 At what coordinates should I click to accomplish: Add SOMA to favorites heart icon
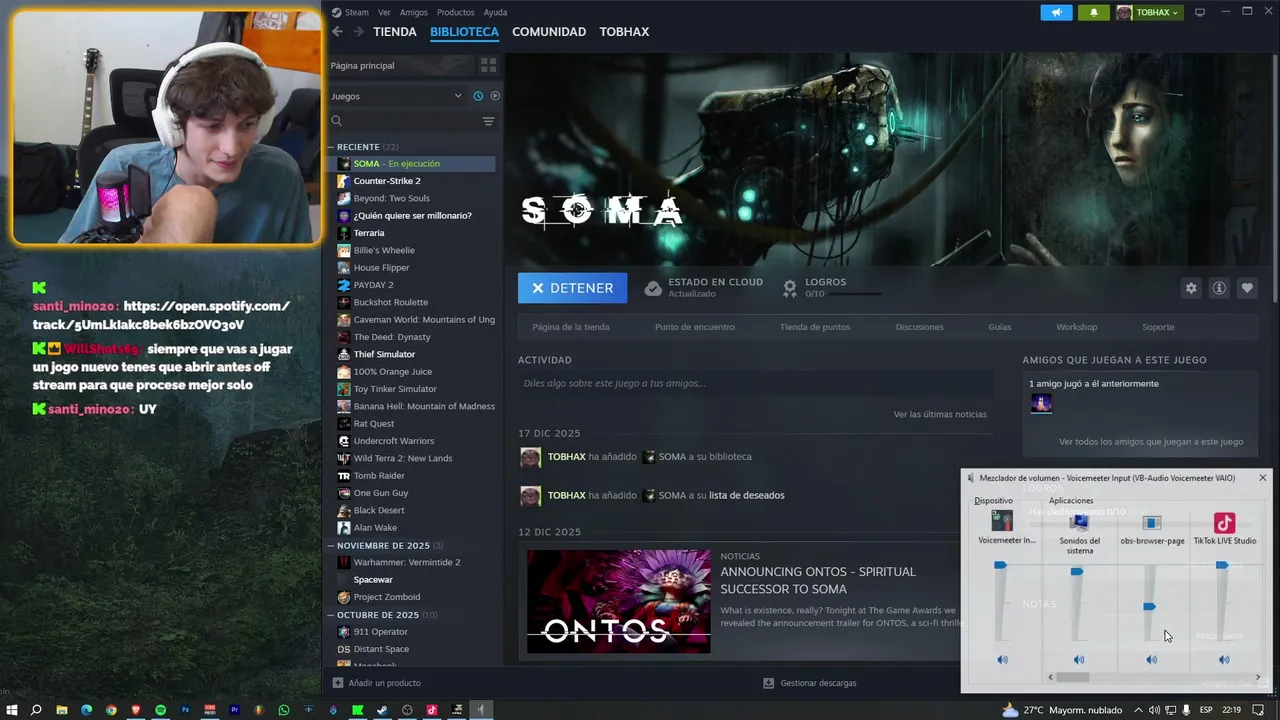[1247, 288]
